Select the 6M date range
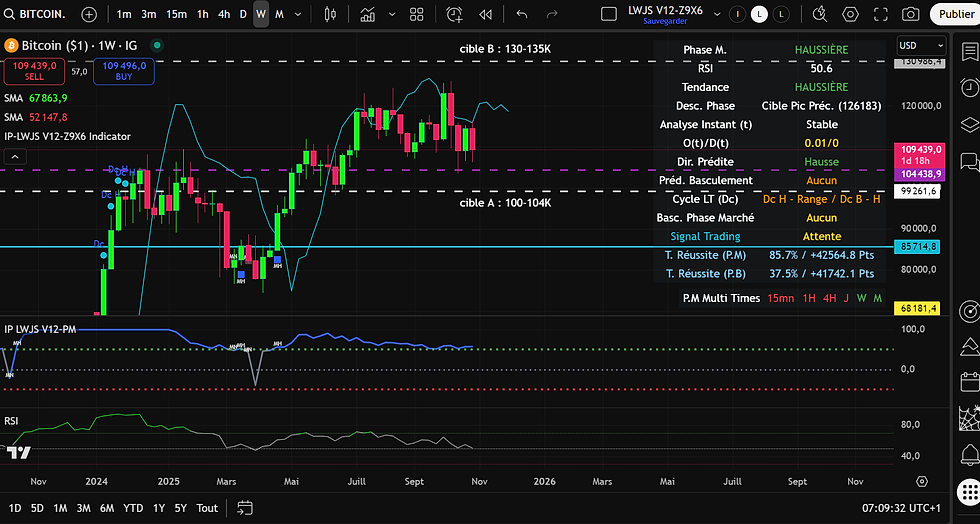Screen dimensions: 980x524 [x=107, y=508]
